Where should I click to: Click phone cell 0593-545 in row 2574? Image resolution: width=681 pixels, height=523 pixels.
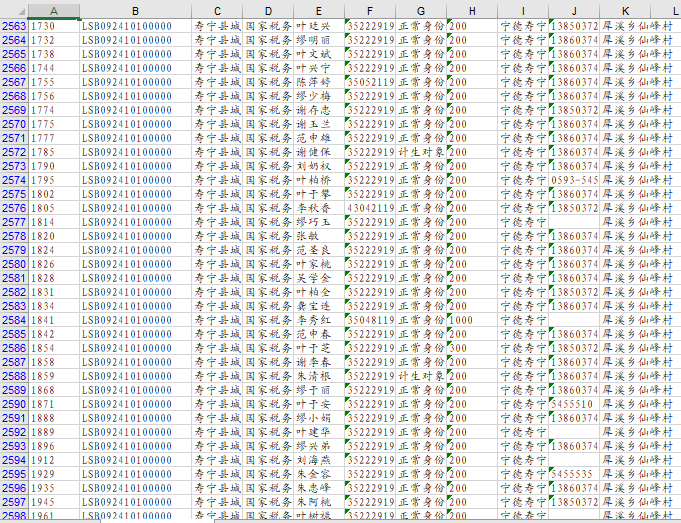tap(574, 180)
